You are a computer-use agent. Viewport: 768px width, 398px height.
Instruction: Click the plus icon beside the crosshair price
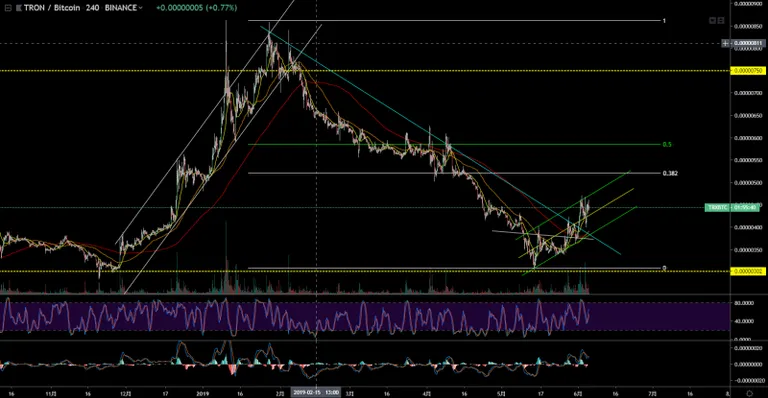[x=725, y=43]
